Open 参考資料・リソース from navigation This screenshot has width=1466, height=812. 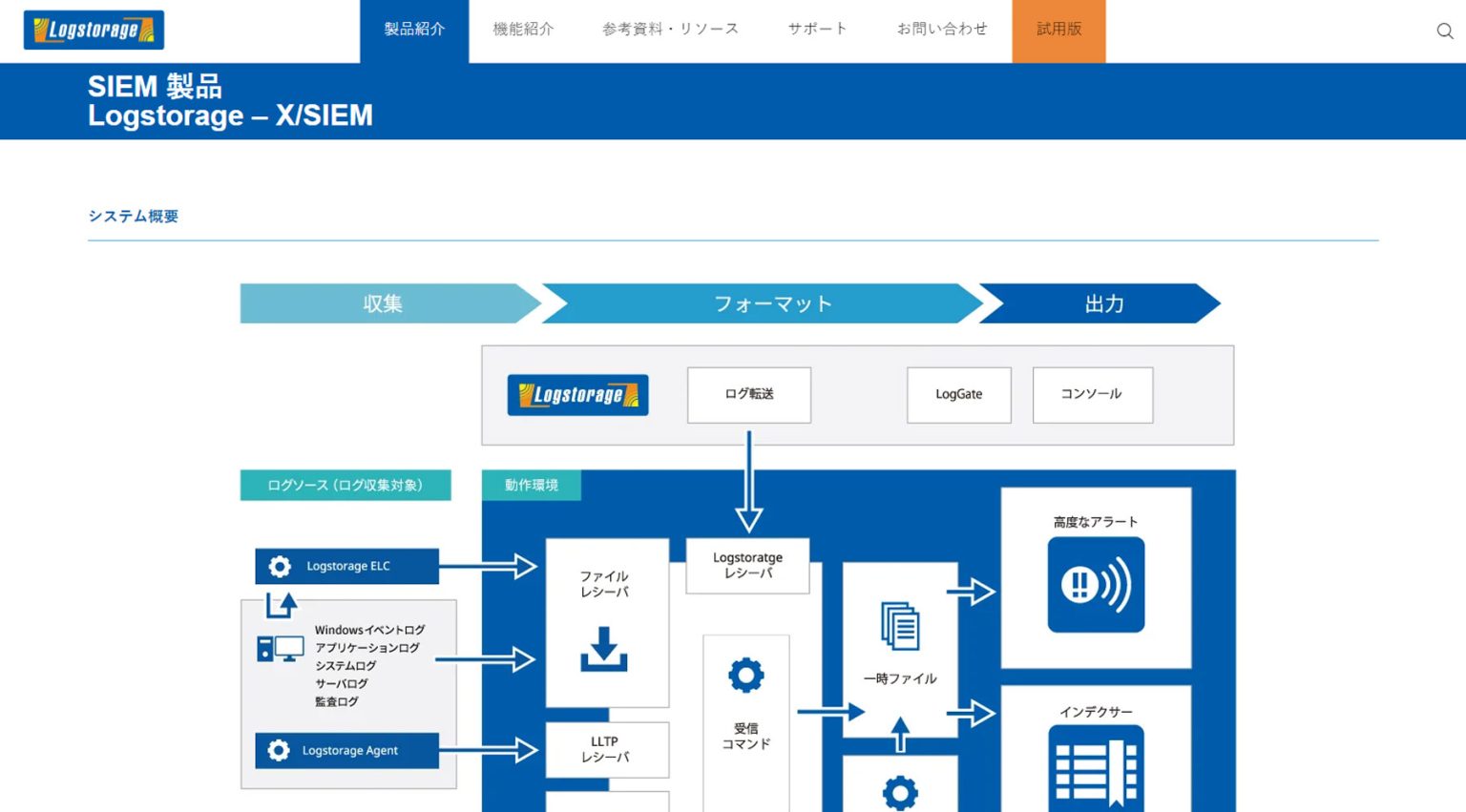[x=668, y=29]
